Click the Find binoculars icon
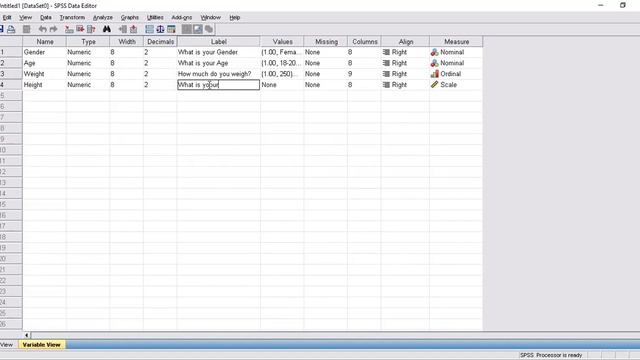This screenshot has width=640, height=360. [107, 29]
